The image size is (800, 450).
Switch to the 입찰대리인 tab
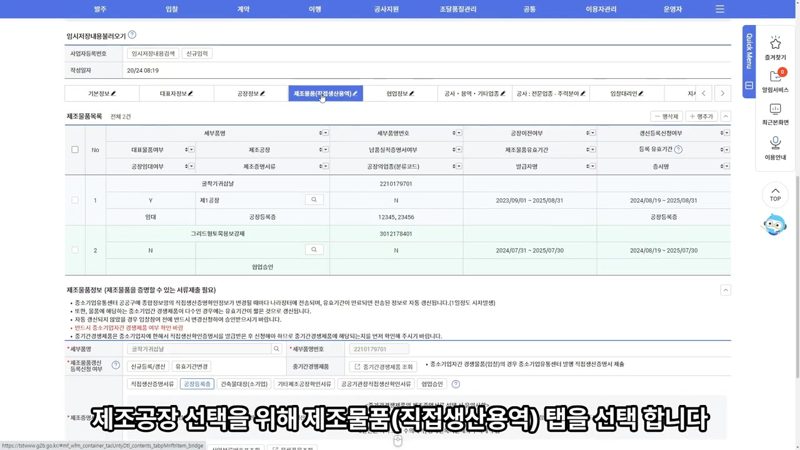[627, 93]
